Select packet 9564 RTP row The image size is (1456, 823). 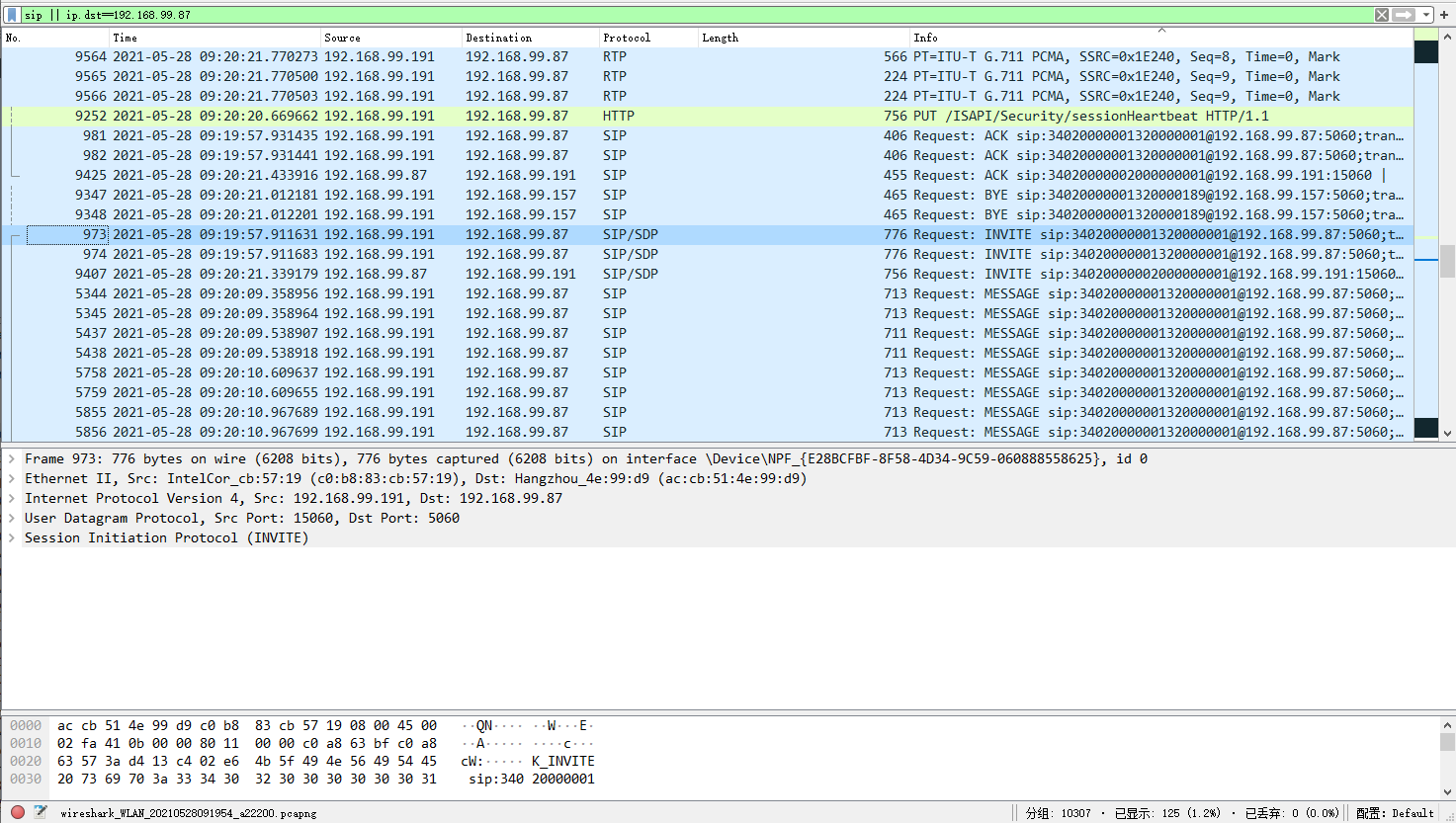pyautogui.click(x=708, y=56)
